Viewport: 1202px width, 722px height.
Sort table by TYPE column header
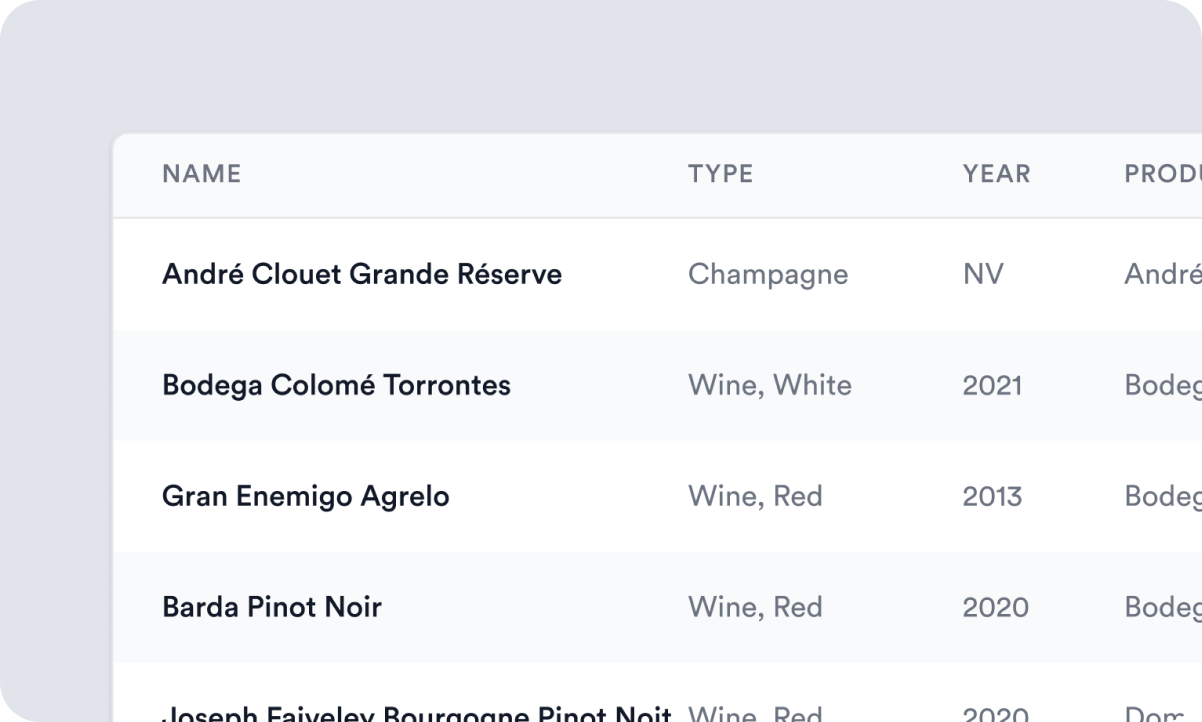coord(720,174)
